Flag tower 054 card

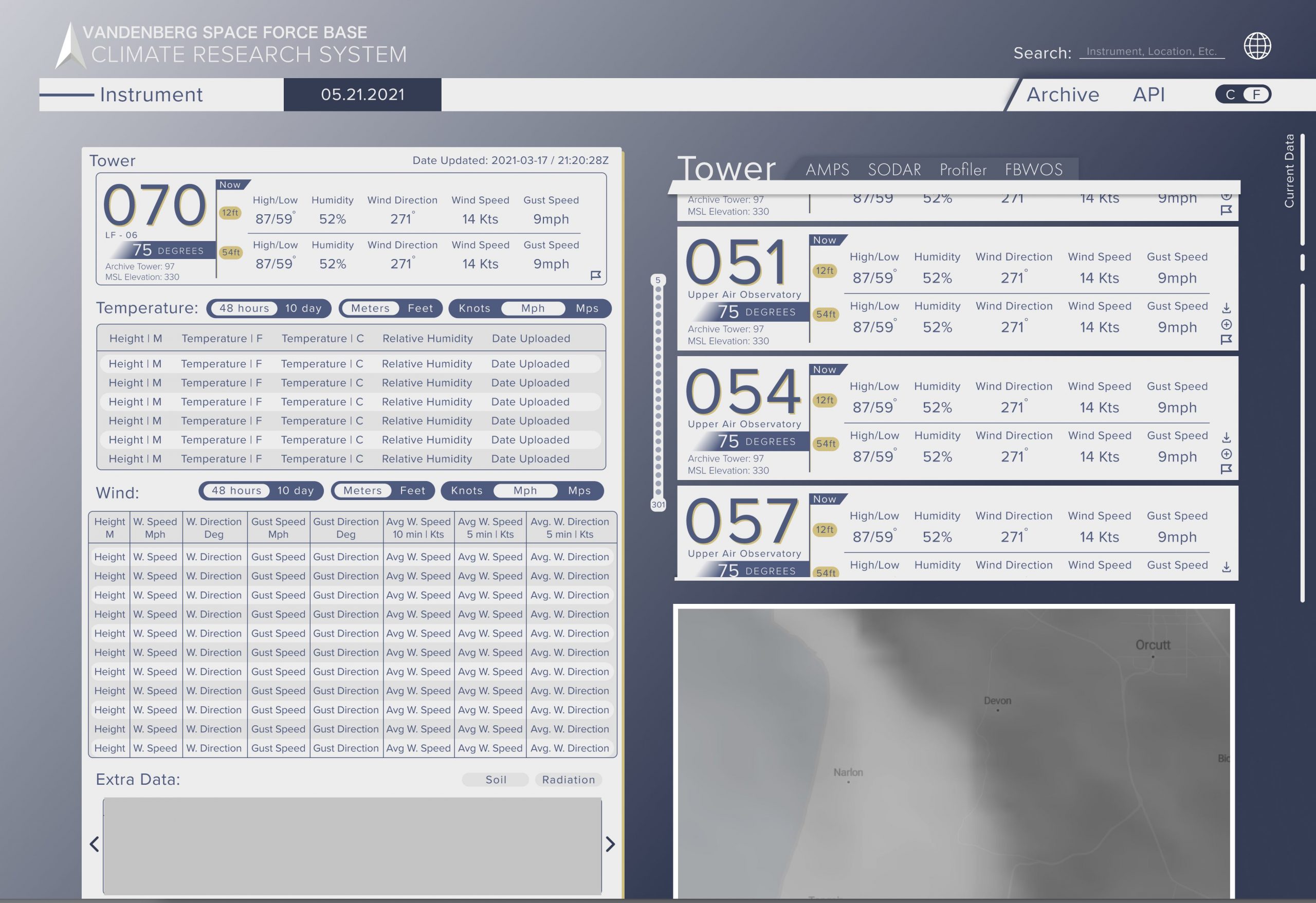1226,469
